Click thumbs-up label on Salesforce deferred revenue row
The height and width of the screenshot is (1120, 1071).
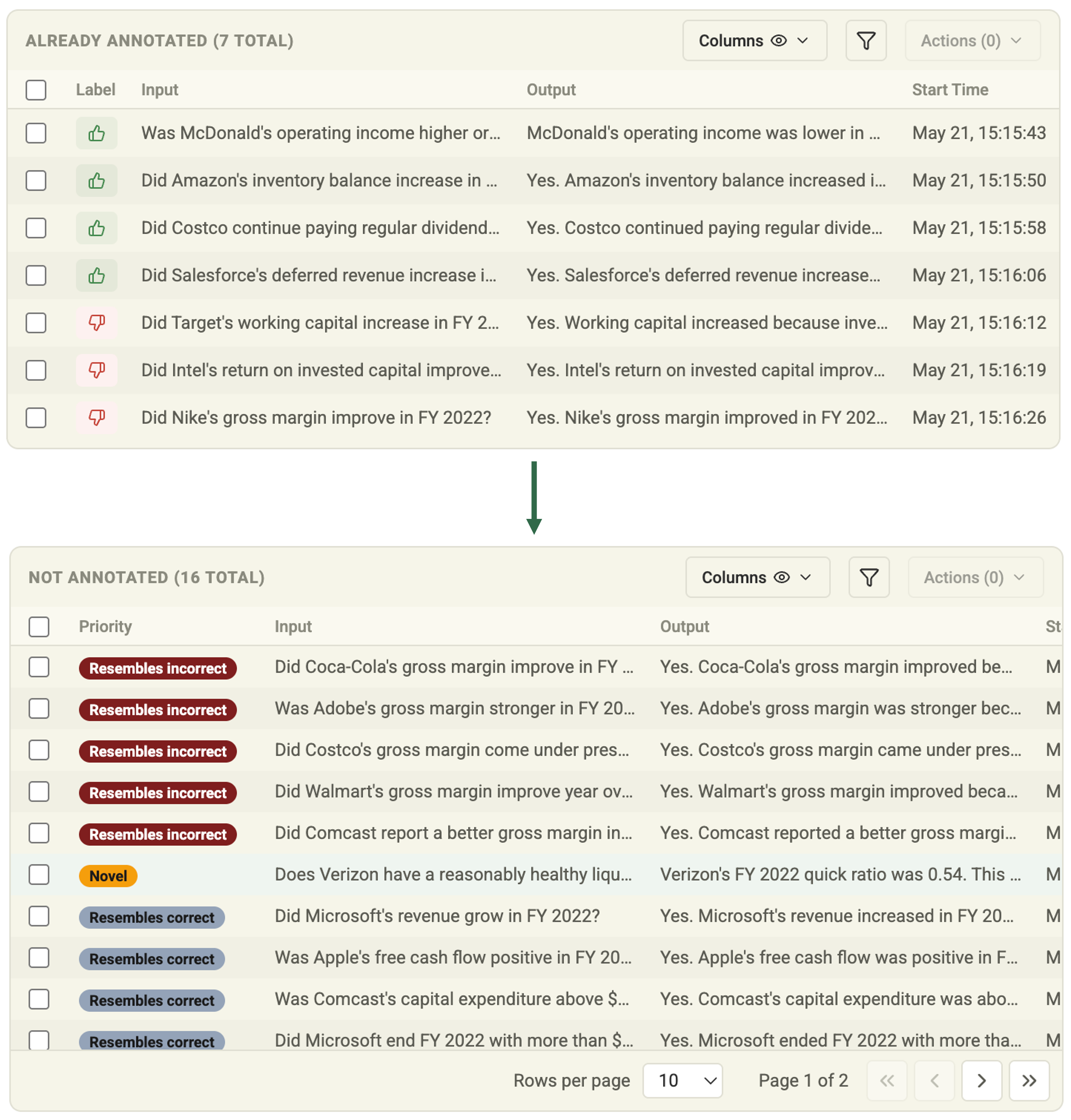coord(97,275)
